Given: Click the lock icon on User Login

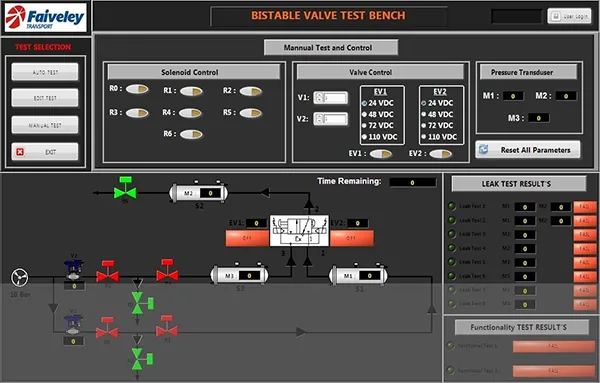Looking at the screenshot, I should [x=556, y=16].
